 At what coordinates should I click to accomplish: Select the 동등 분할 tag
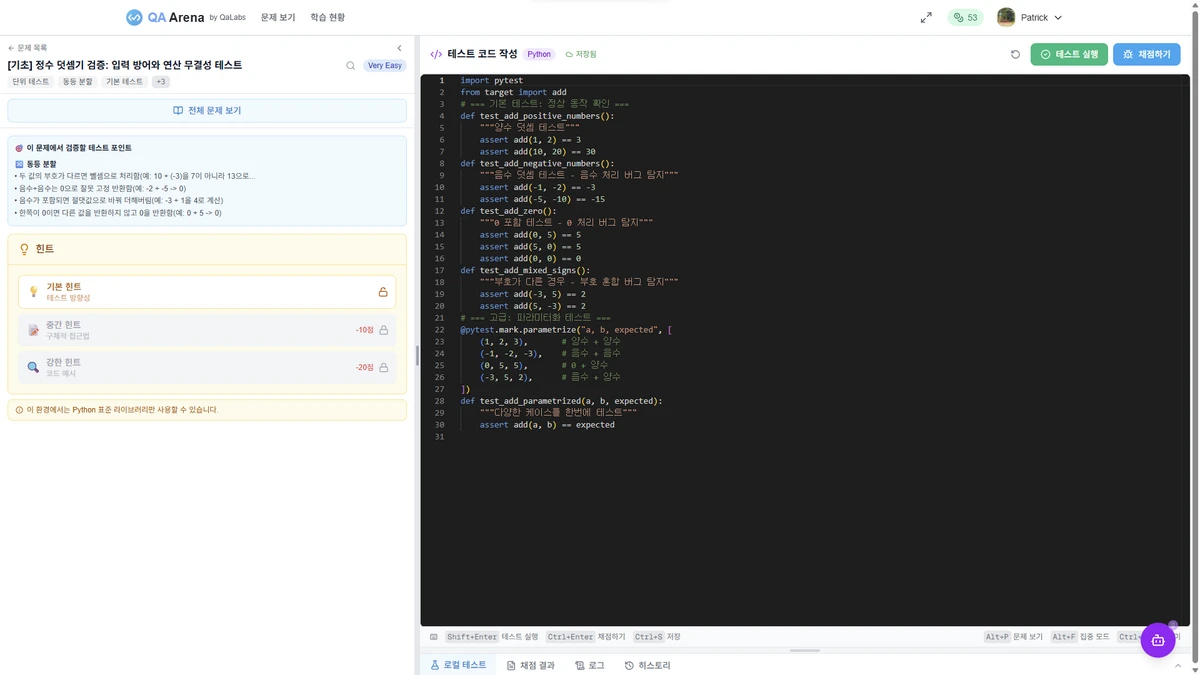tap(77, 82)
